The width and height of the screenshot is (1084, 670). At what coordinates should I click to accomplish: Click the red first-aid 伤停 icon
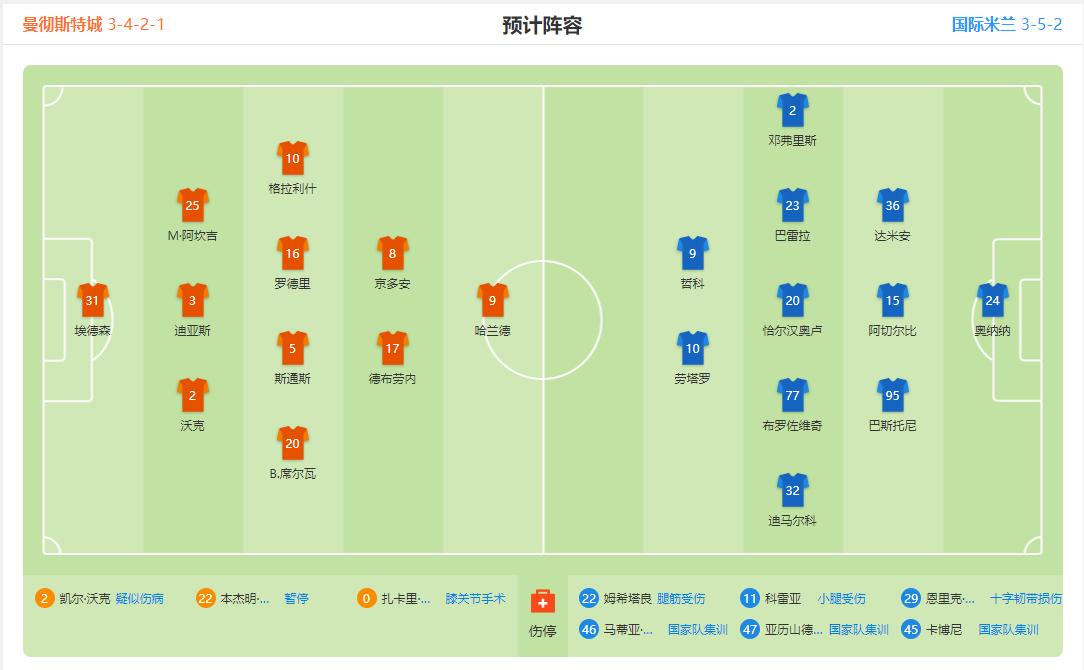pyautogui.click(x=541, y=602)
